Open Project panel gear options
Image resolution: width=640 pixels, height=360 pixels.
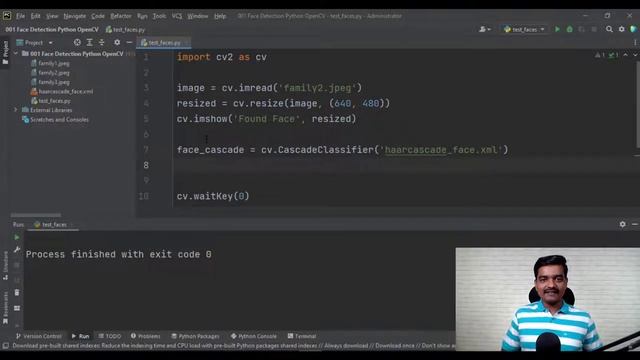point(117,42)
